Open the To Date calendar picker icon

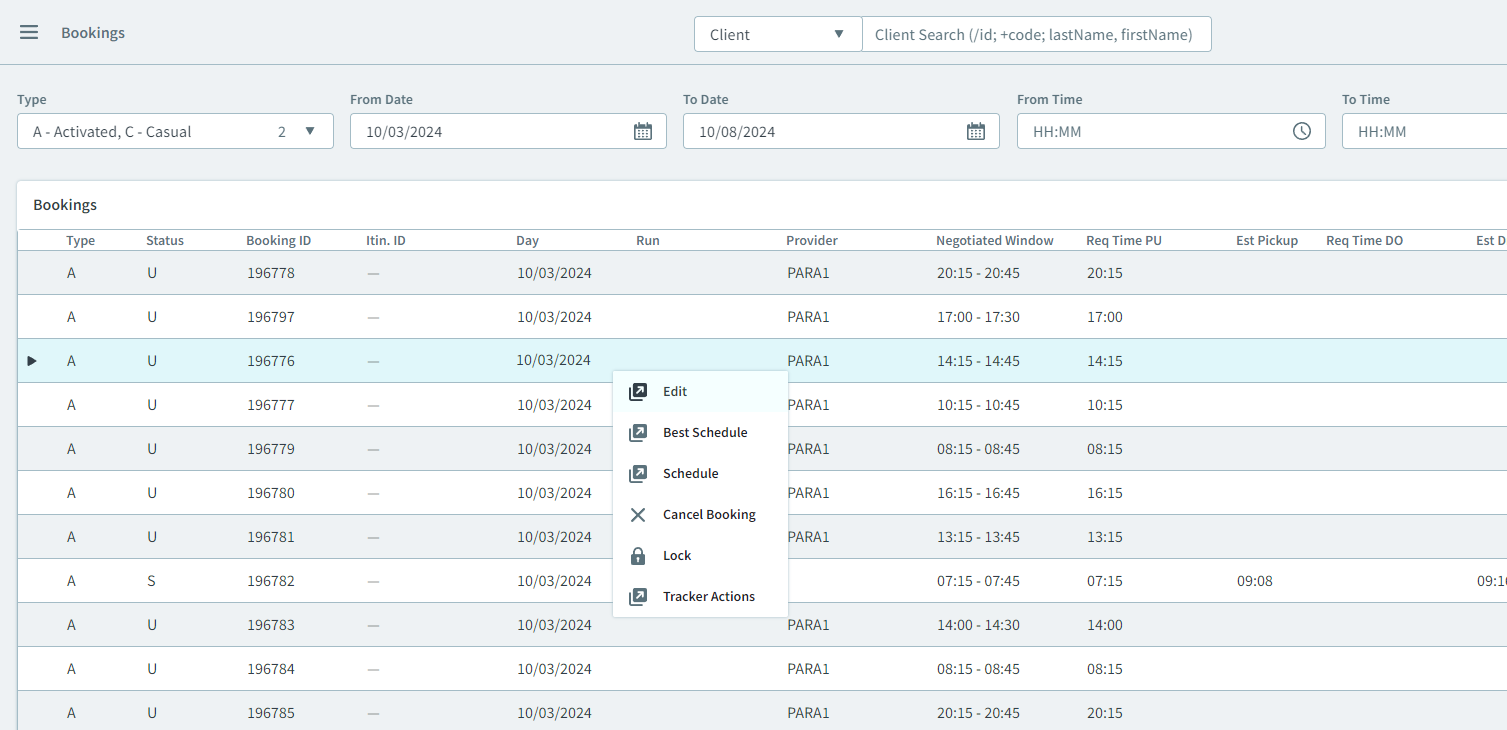click(x=976, y=131)
